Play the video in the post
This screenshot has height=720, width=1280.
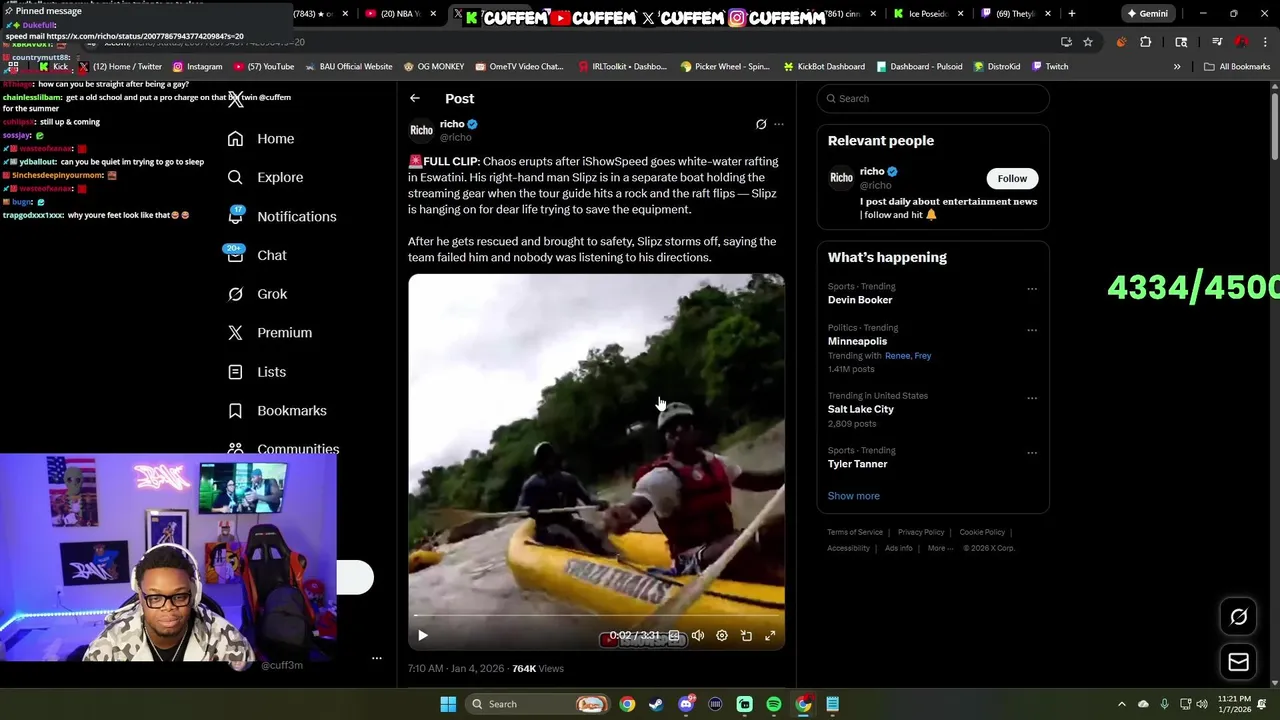423,635
